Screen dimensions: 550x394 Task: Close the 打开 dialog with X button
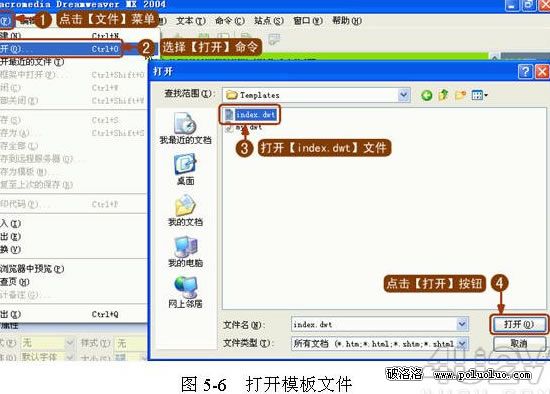click(542, 72)
